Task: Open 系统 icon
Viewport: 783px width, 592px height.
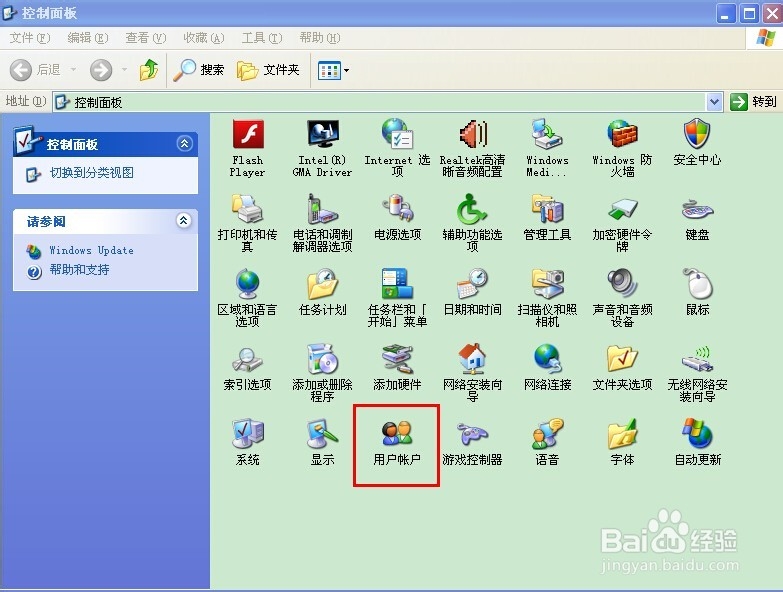Action: pyautogui.click(x=248, y=443)
